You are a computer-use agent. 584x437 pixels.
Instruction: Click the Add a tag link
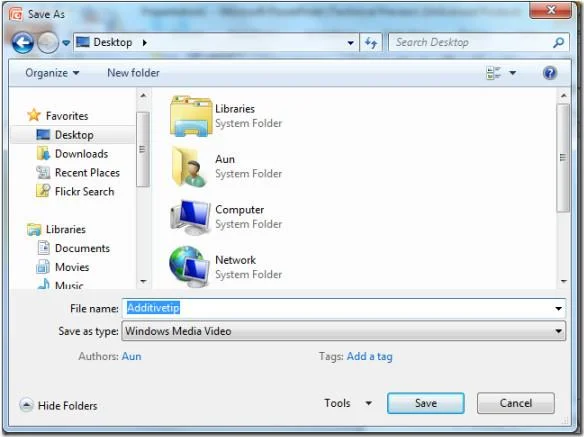[x=369, y=357]
